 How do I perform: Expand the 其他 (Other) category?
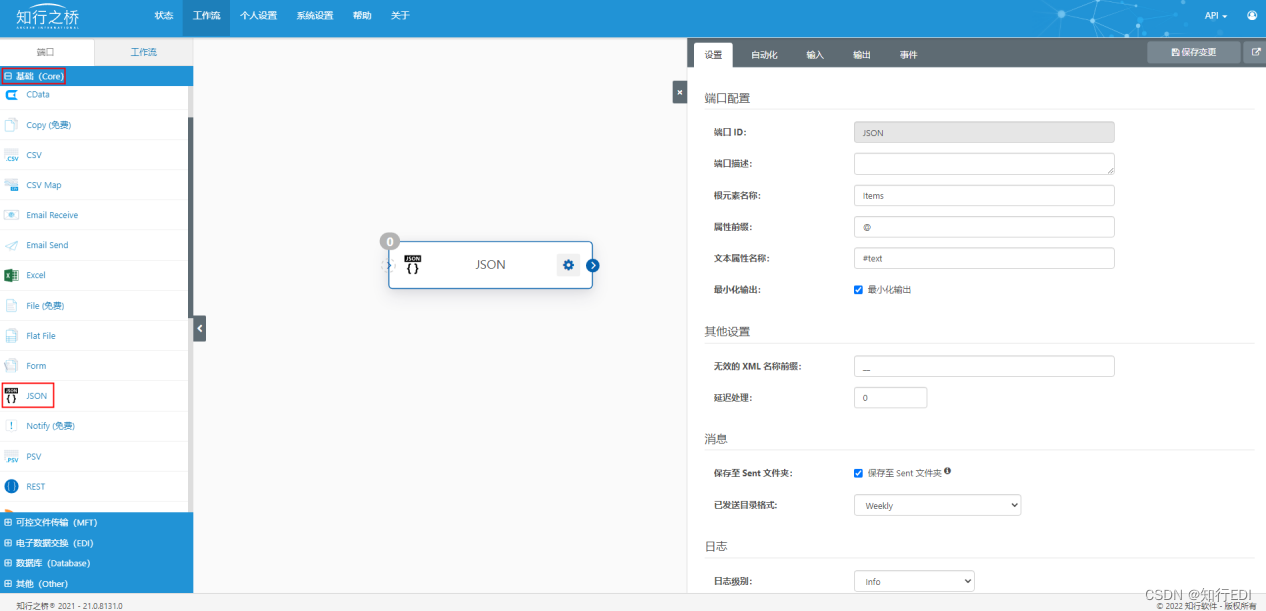97,583
